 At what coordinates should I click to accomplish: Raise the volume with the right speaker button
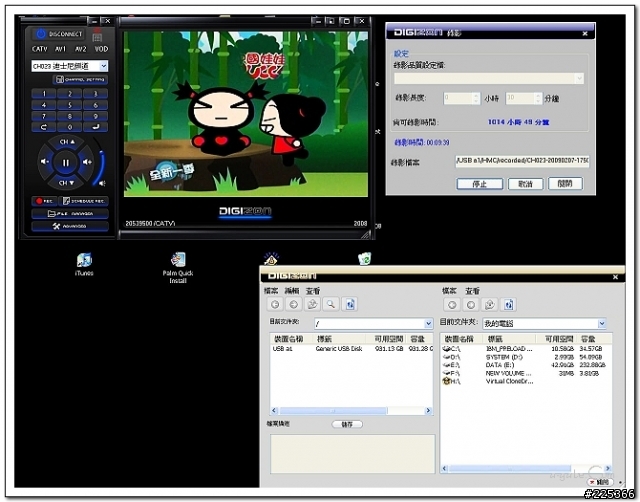coord(87,162)
